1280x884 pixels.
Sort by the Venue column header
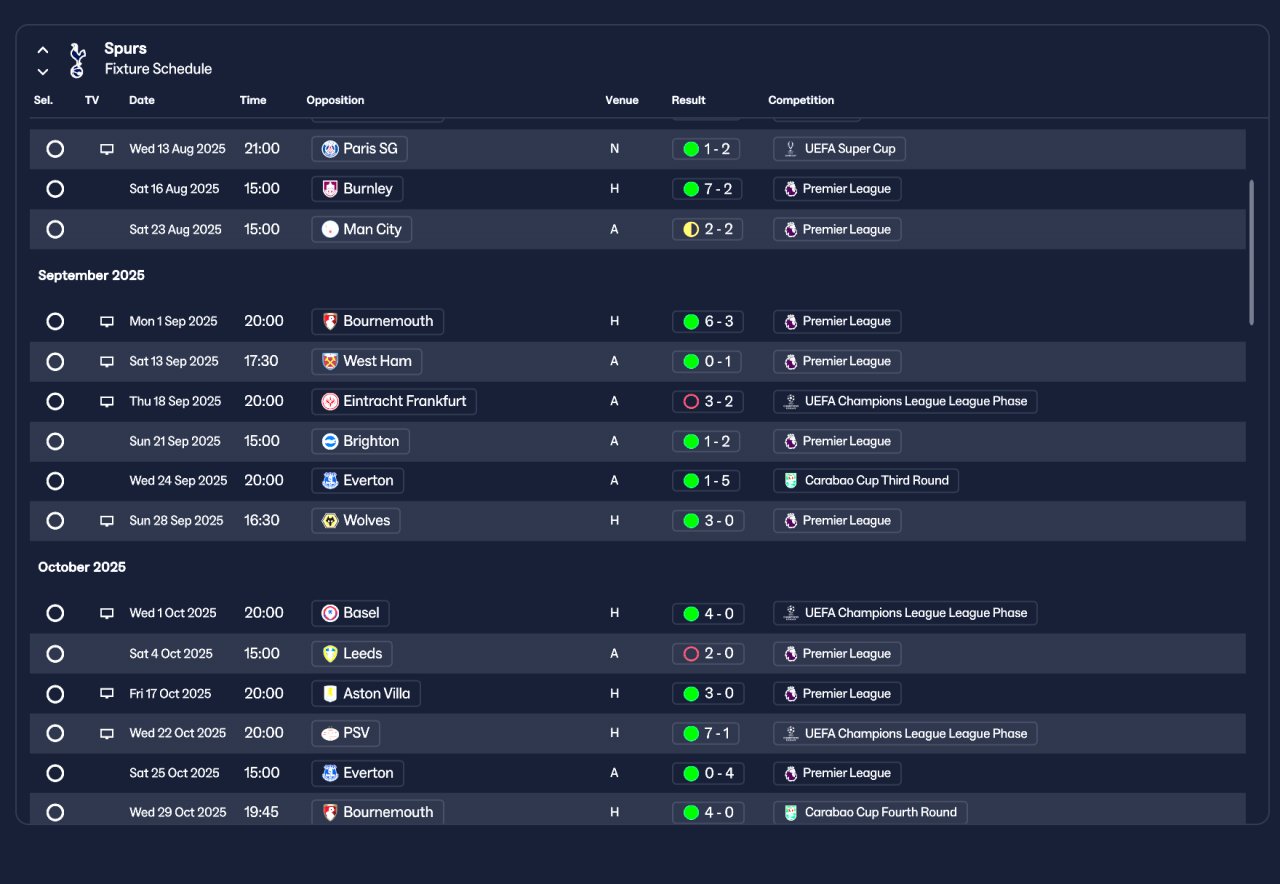[x=621, y=100]
